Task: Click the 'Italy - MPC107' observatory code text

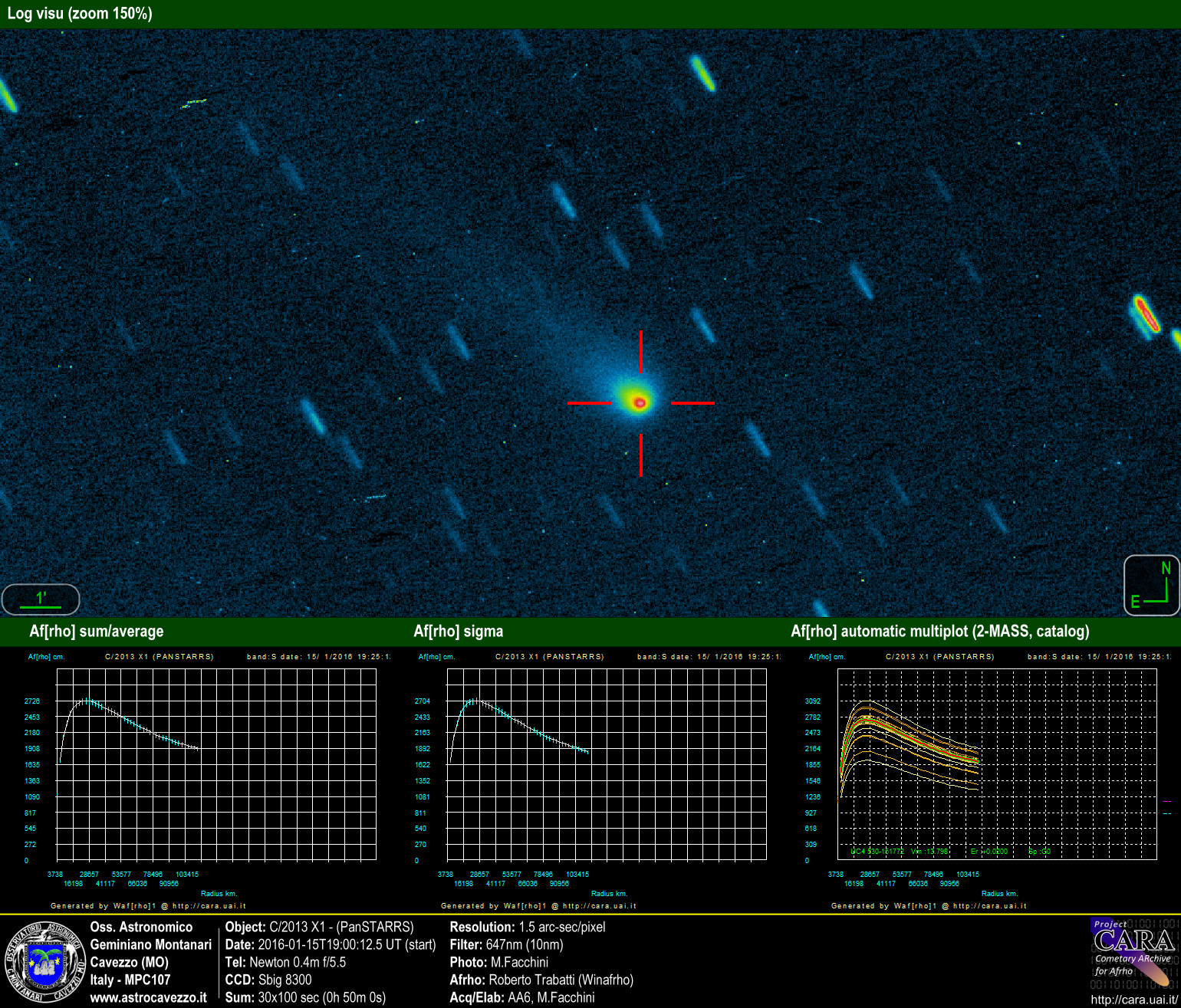Action: click(x=130, y=980)
